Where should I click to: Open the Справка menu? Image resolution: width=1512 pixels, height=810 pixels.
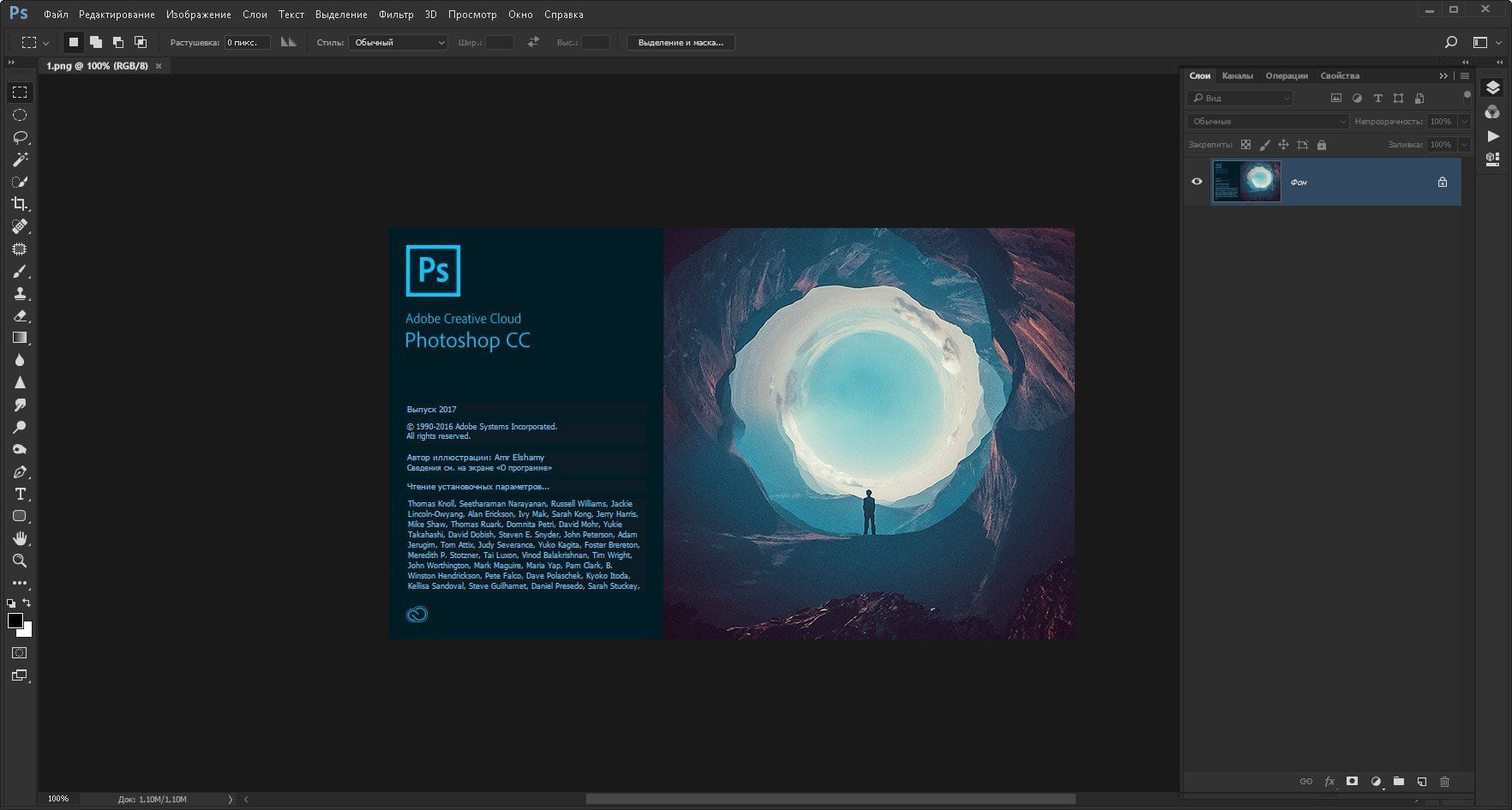[x=564, y=15]
